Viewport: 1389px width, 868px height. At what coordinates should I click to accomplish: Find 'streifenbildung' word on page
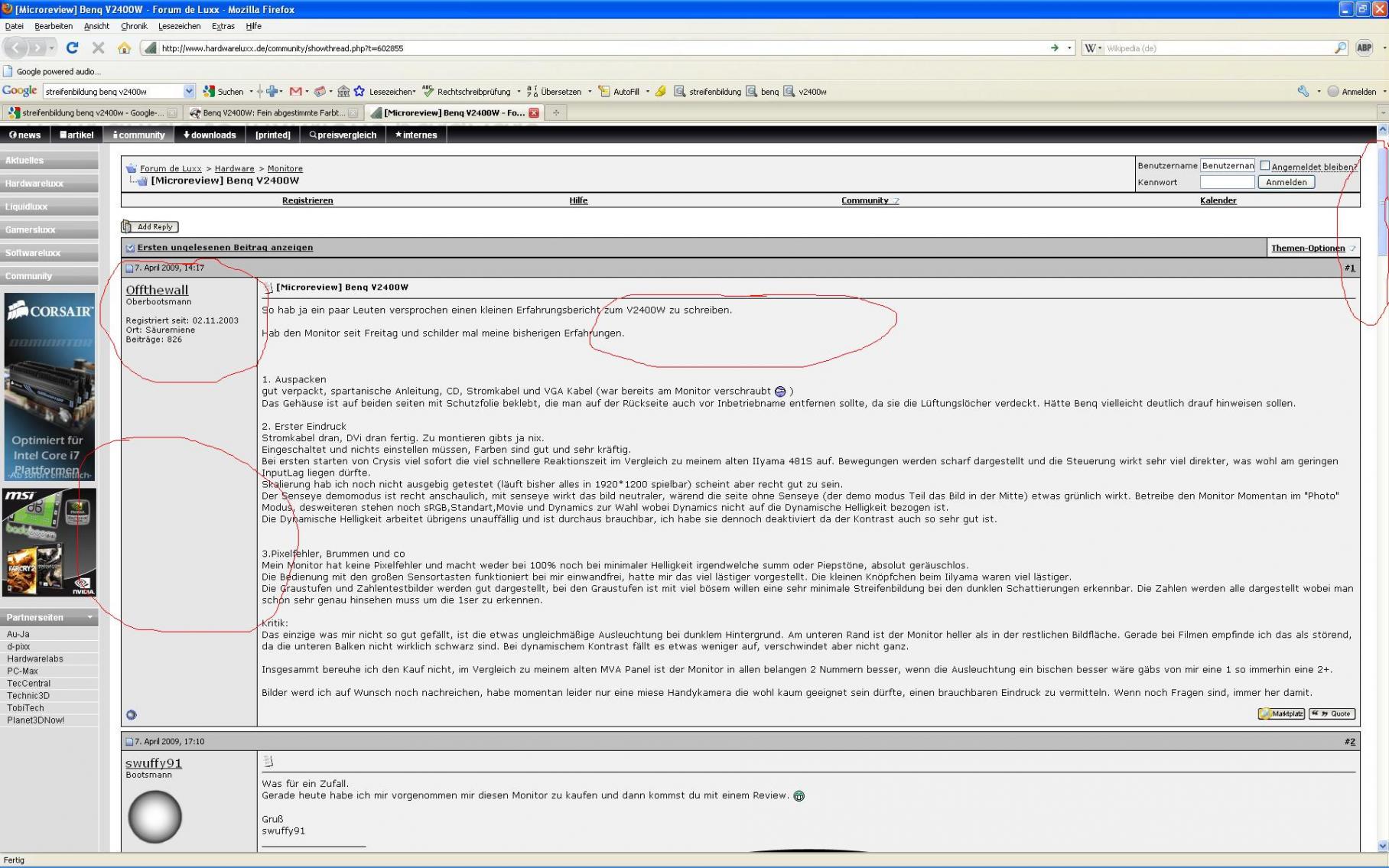coord(708,91)
